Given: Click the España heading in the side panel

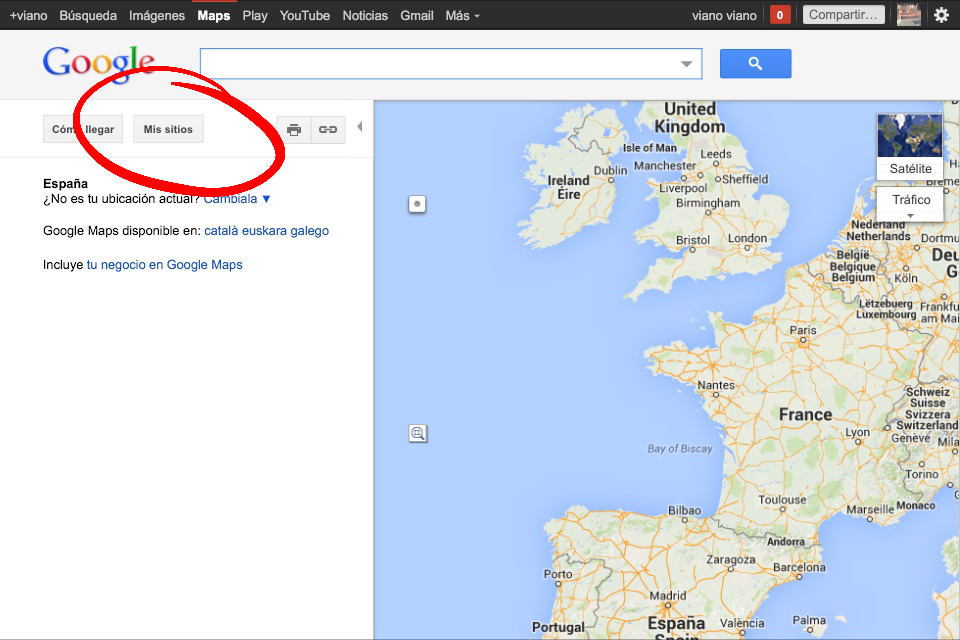Looking at the screenshot, I should (66, 183).
